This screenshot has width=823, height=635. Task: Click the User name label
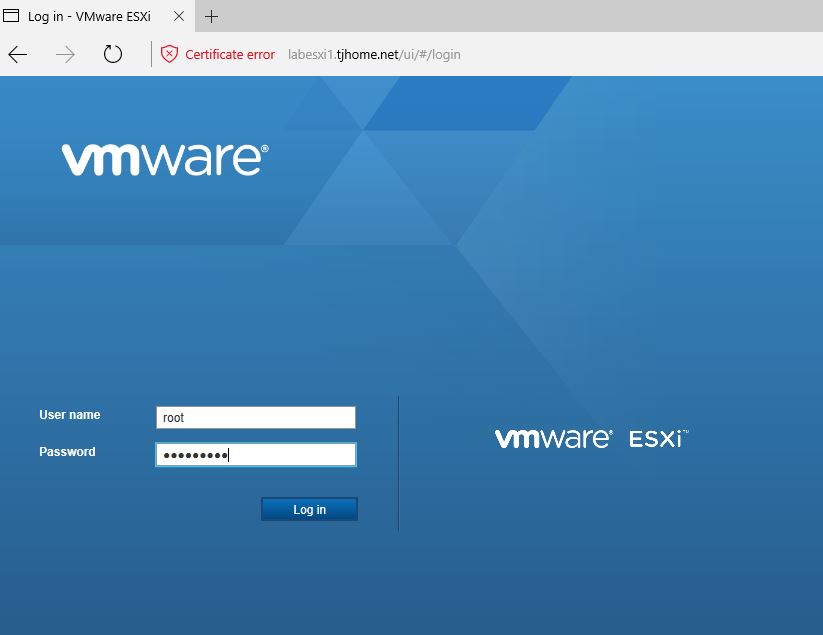(70, 415)
